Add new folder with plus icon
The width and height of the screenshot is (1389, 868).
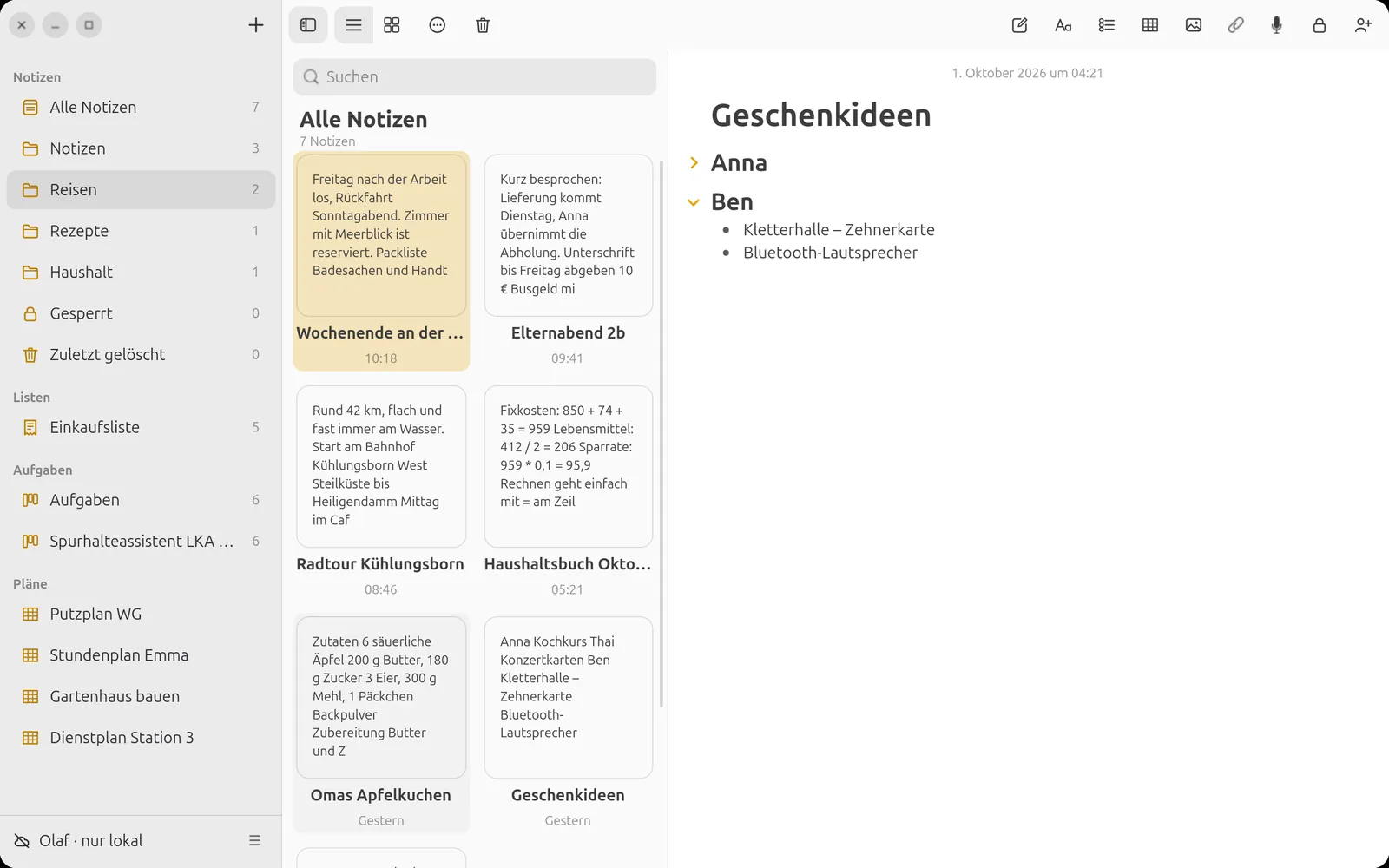point(256,25)
